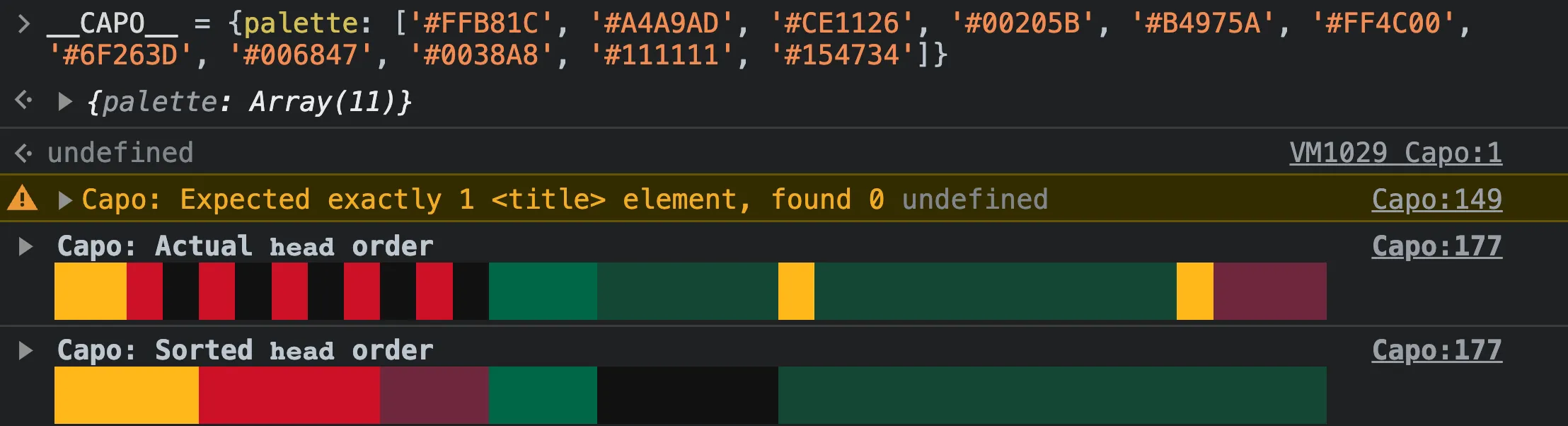Open the Capo:149 source link

(1436, 199)
